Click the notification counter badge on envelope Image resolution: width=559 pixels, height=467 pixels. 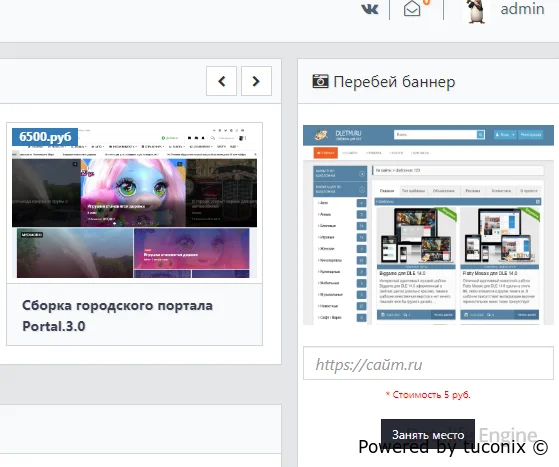[426, 2]
